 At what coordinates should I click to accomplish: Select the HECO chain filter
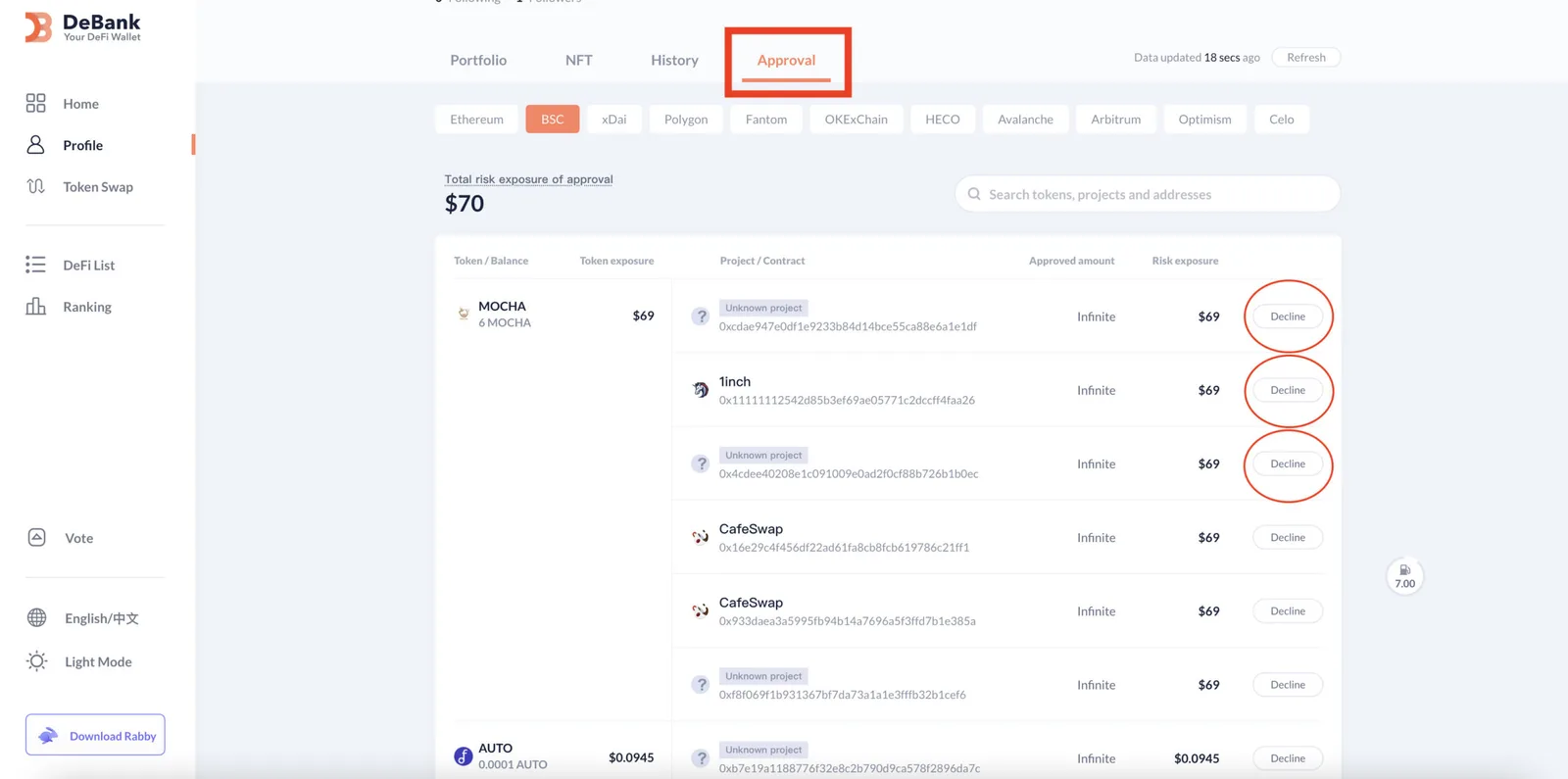click(x=943, y=119)
